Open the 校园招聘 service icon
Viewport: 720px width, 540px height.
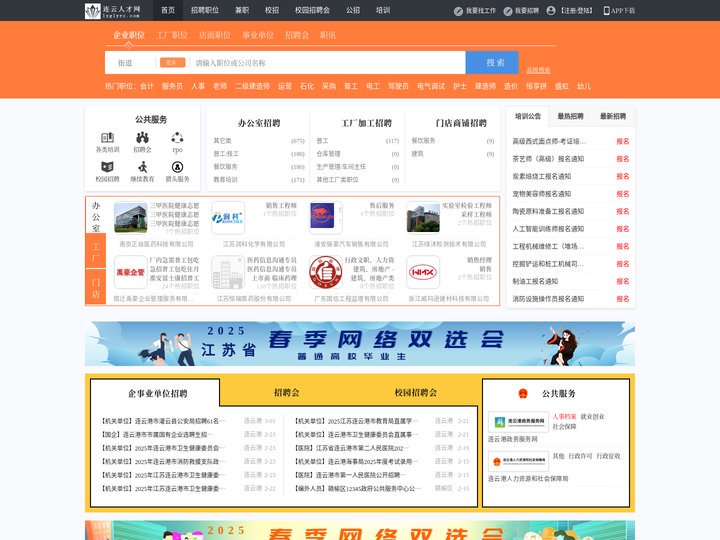[x=107, y=167]
